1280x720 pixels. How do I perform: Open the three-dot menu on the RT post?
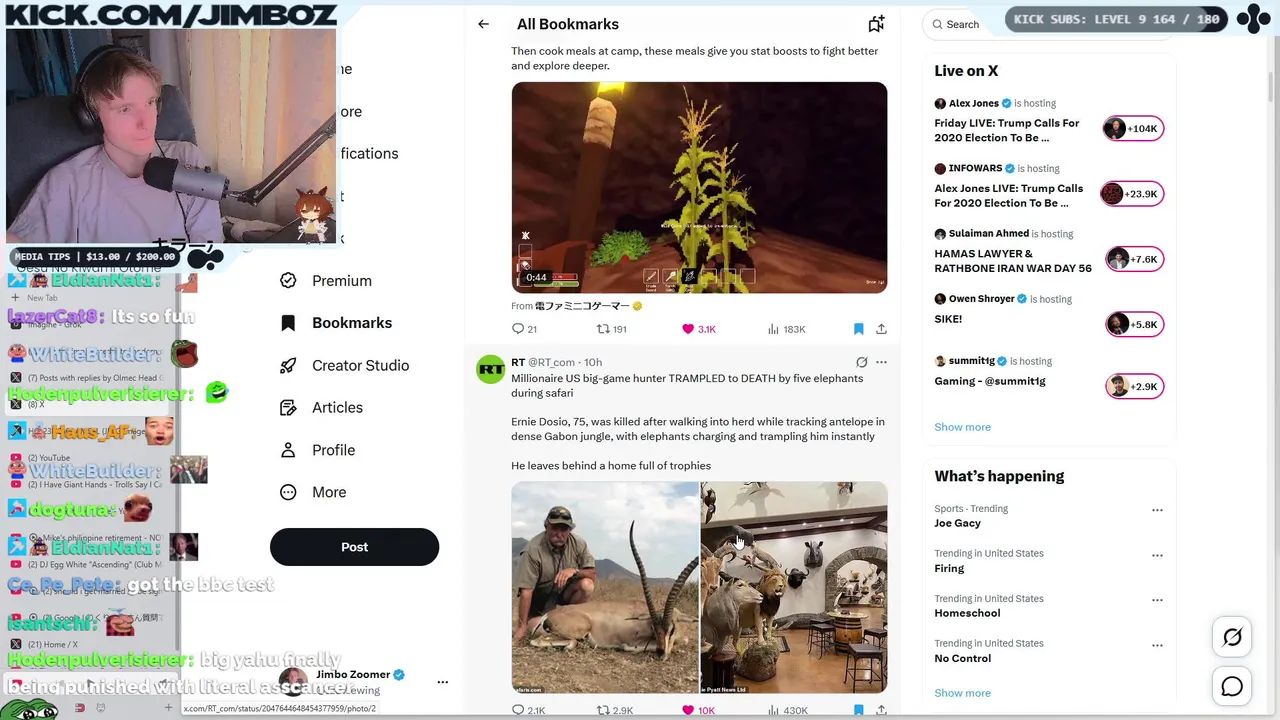tap(881, 362)
